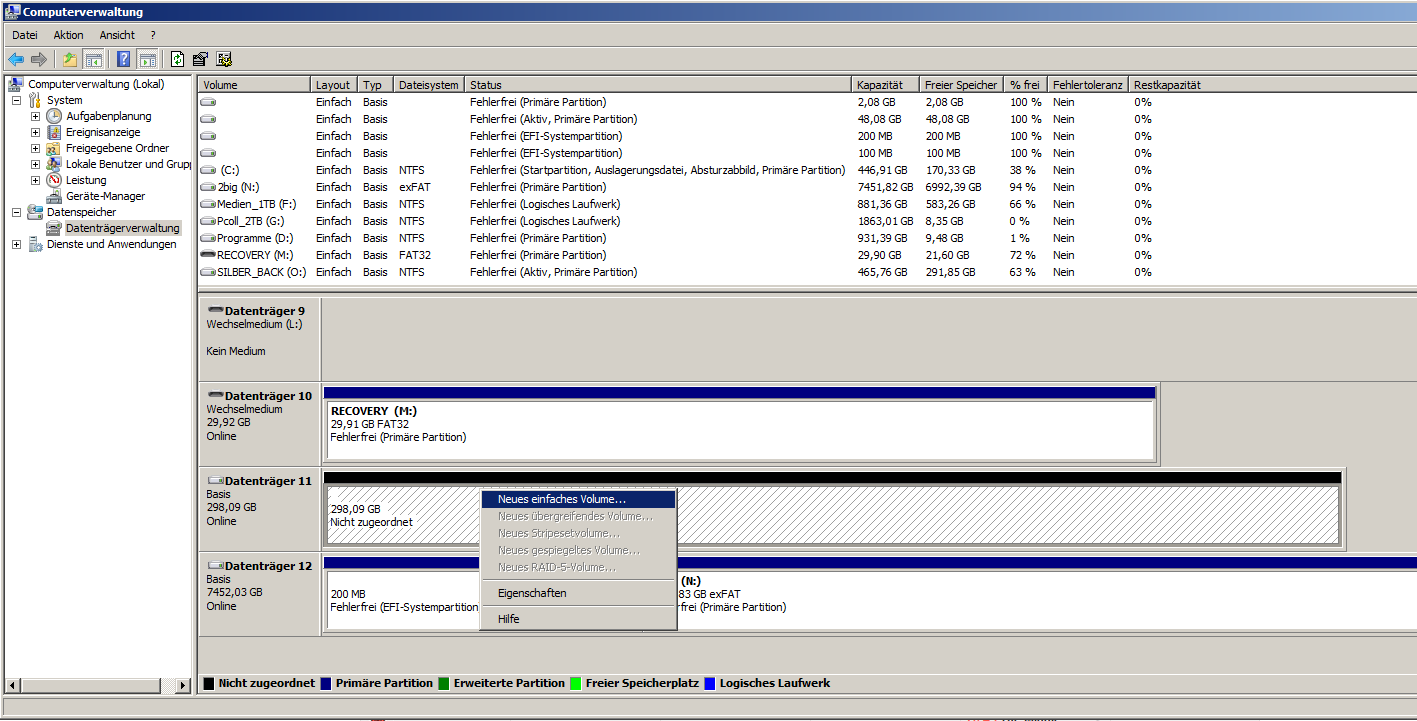Viewport: 1417px width, 721px height.
Task: Toggle the show/hide action pane icon
Action: point(147,59)
